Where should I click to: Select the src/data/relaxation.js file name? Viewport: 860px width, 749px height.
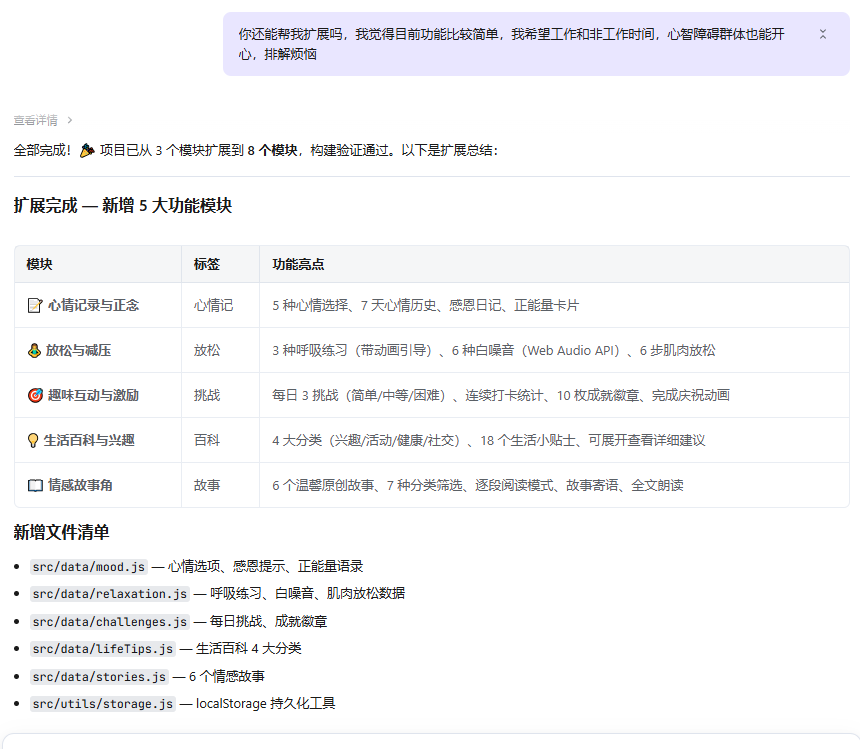pos(109,593)
